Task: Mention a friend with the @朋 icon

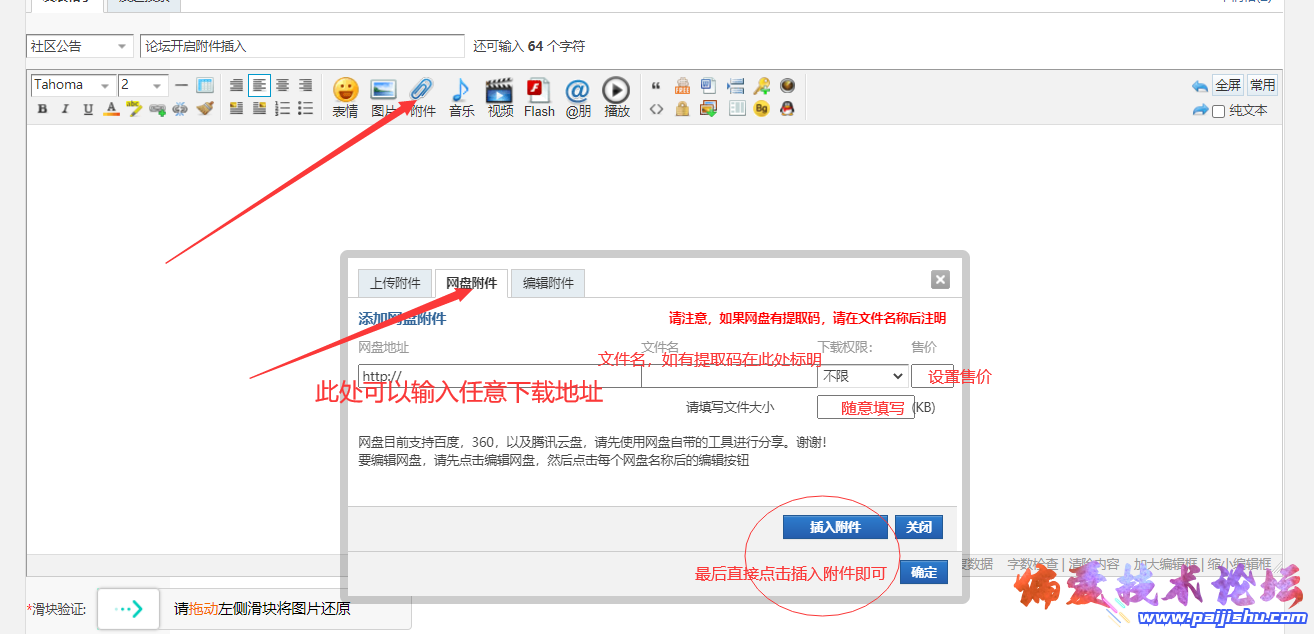Action: 578,92
